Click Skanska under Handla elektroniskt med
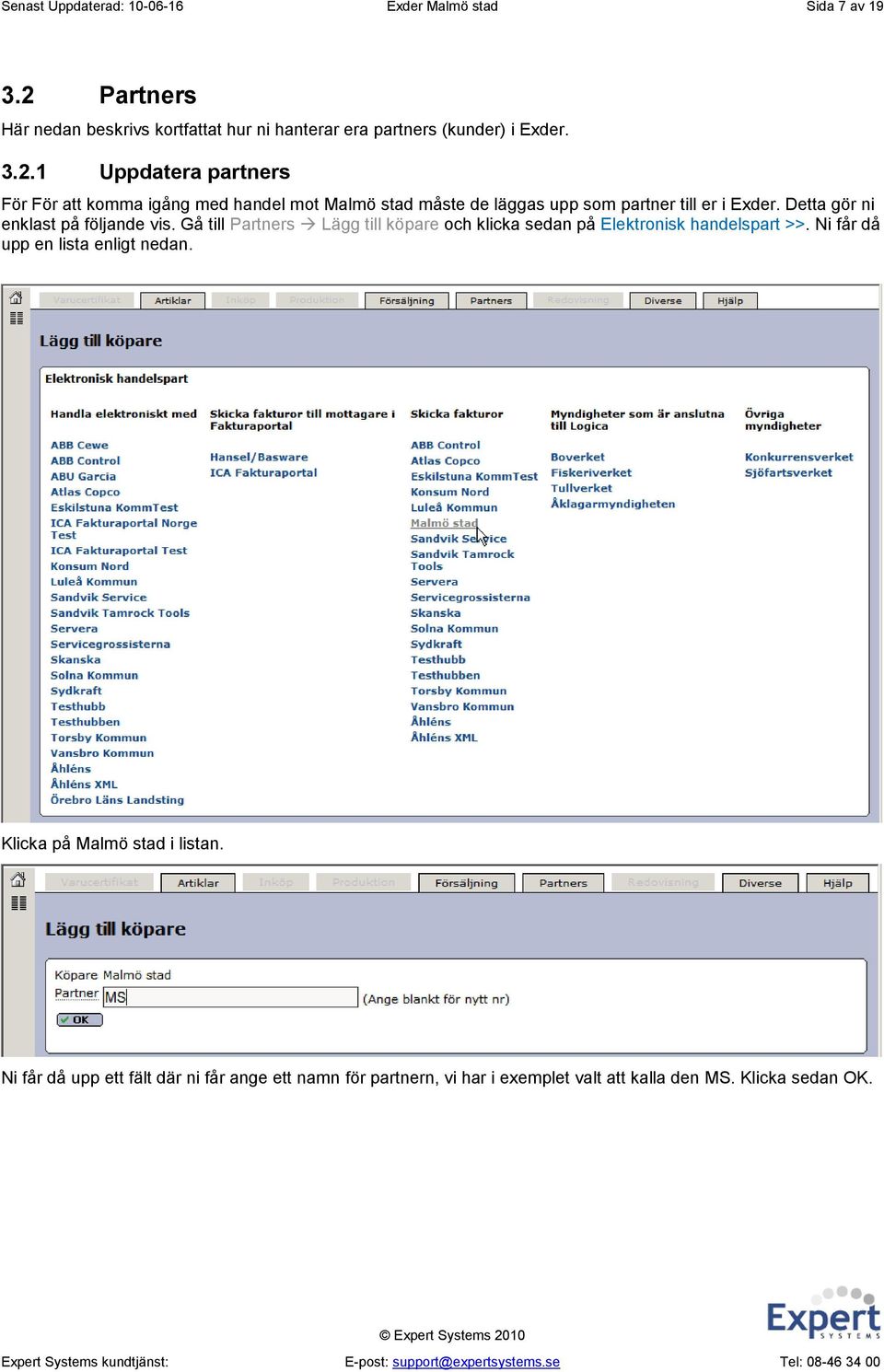The height and width of the screenshot is (1372, 884). pos(76,660)
